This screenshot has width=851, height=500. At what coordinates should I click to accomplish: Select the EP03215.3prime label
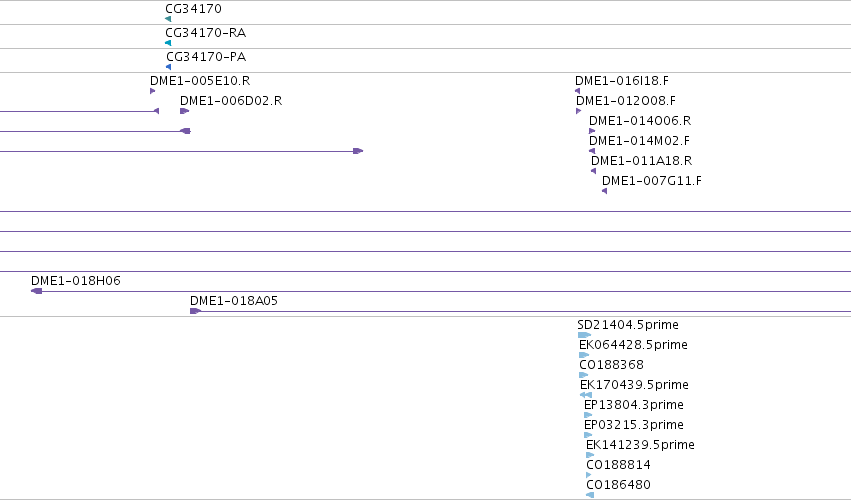[634, 425]
